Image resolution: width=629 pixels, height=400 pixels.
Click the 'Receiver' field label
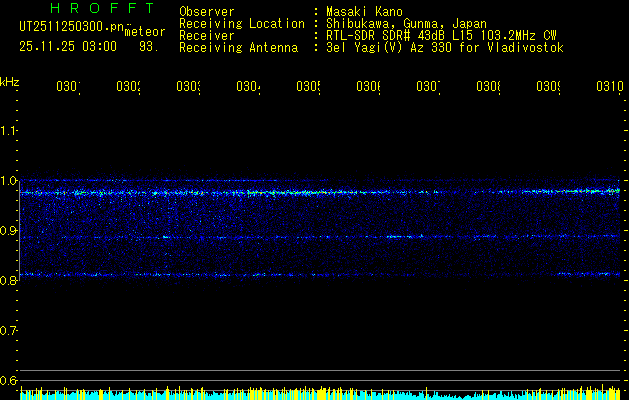tap(207, 36)
